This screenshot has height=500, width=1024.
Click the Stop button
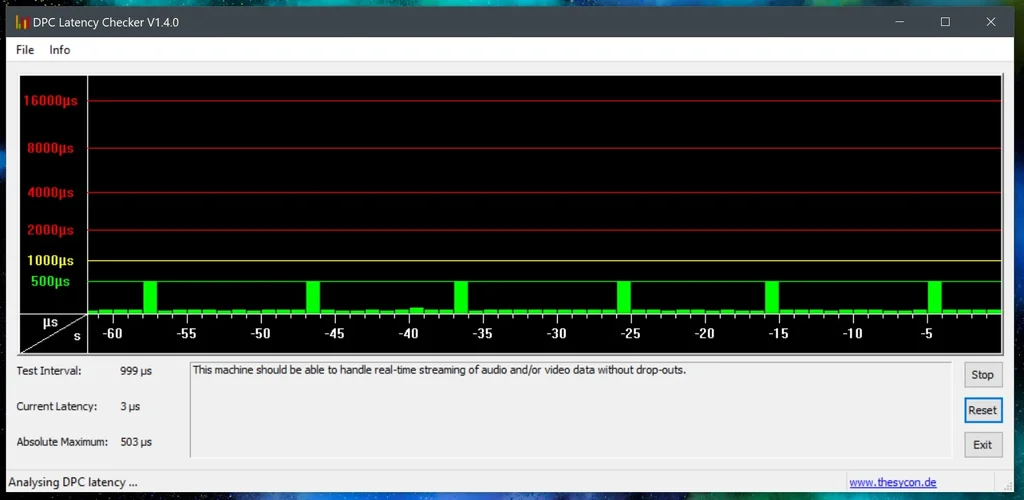(x=982, y=375)
